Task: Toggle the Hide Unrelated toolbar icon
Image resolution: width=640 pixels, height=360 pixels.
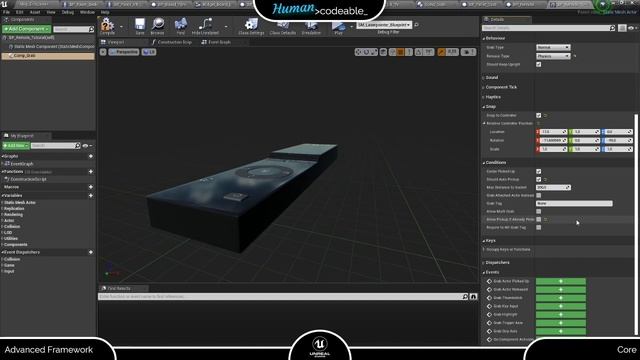Action: click(x=205, y=25)
